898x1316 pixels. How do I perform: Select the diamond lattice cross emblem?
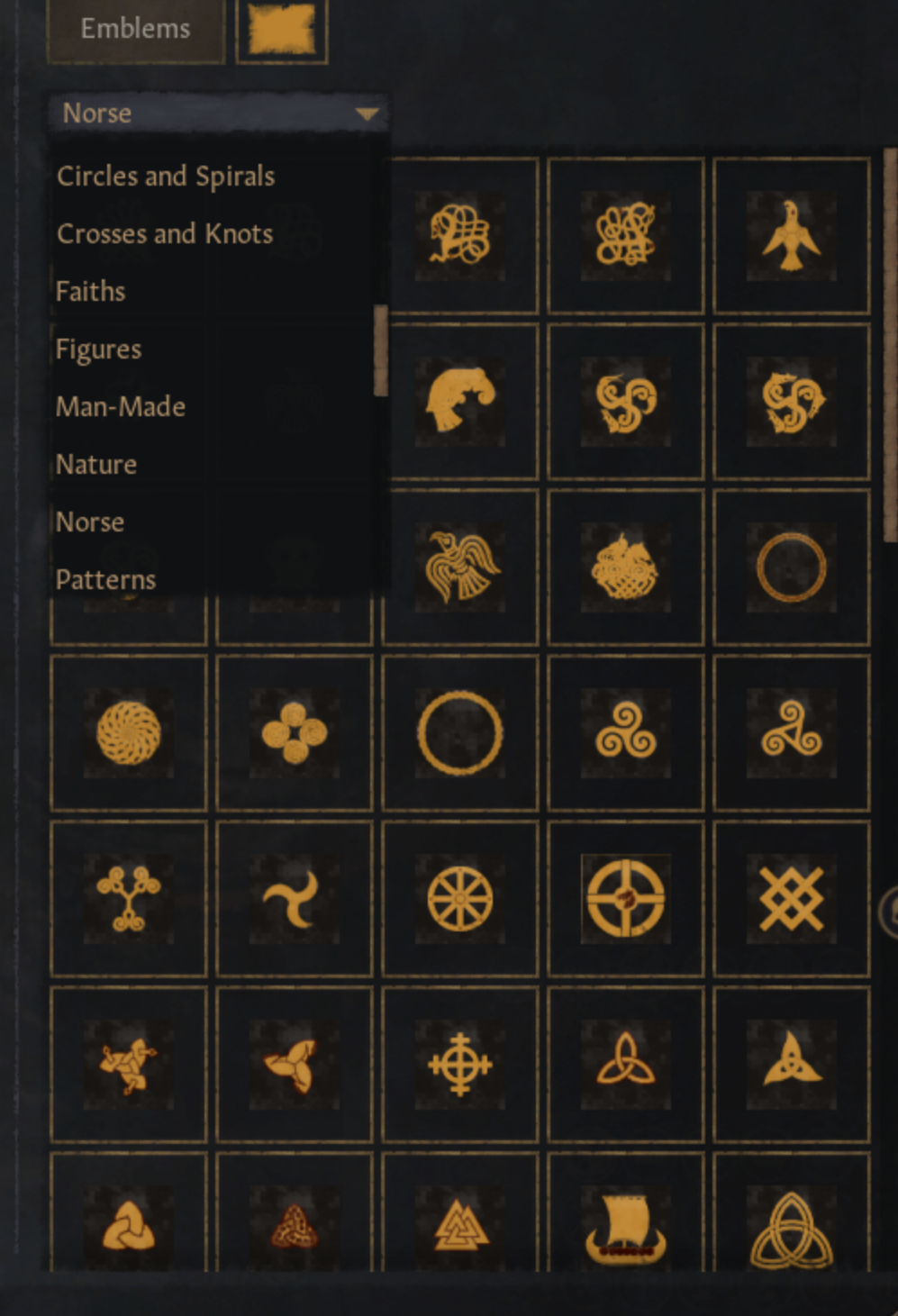(791, 899)
